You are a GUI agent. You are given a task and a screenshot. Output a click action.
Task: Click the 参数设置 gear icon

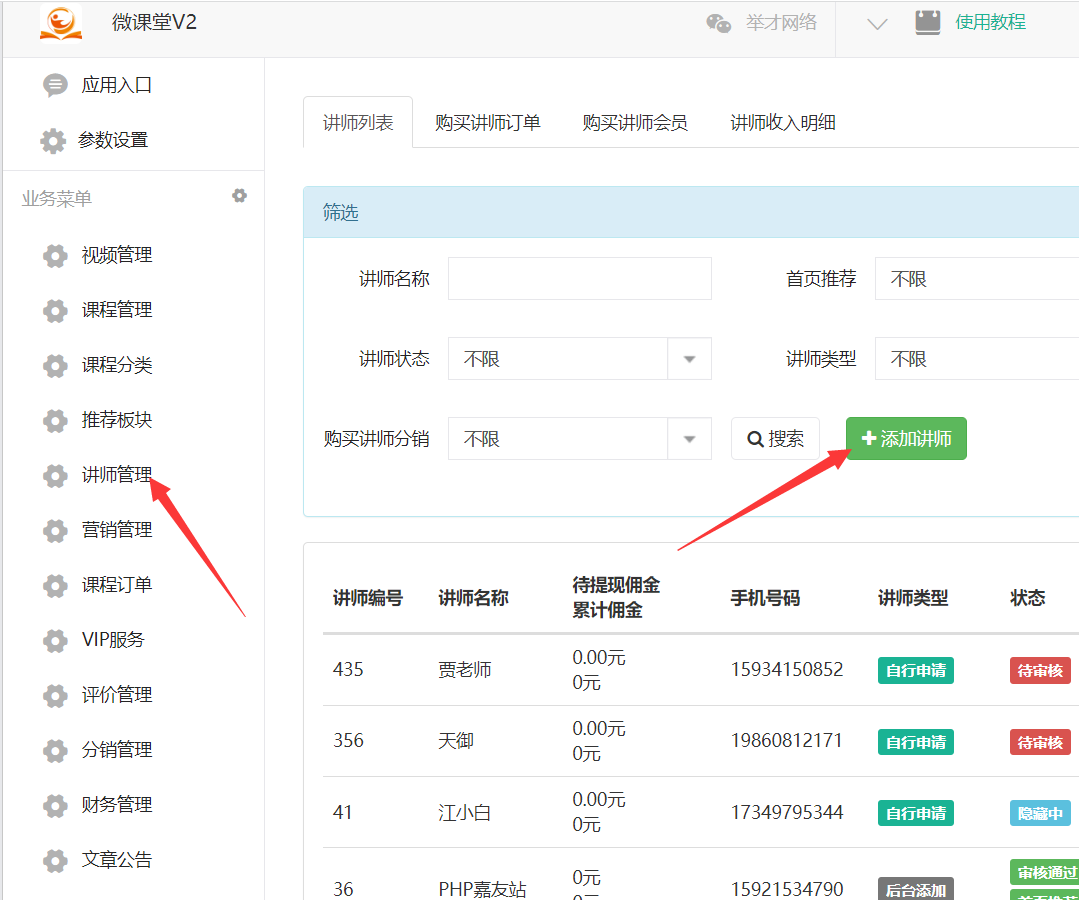(x=53, y=140)
